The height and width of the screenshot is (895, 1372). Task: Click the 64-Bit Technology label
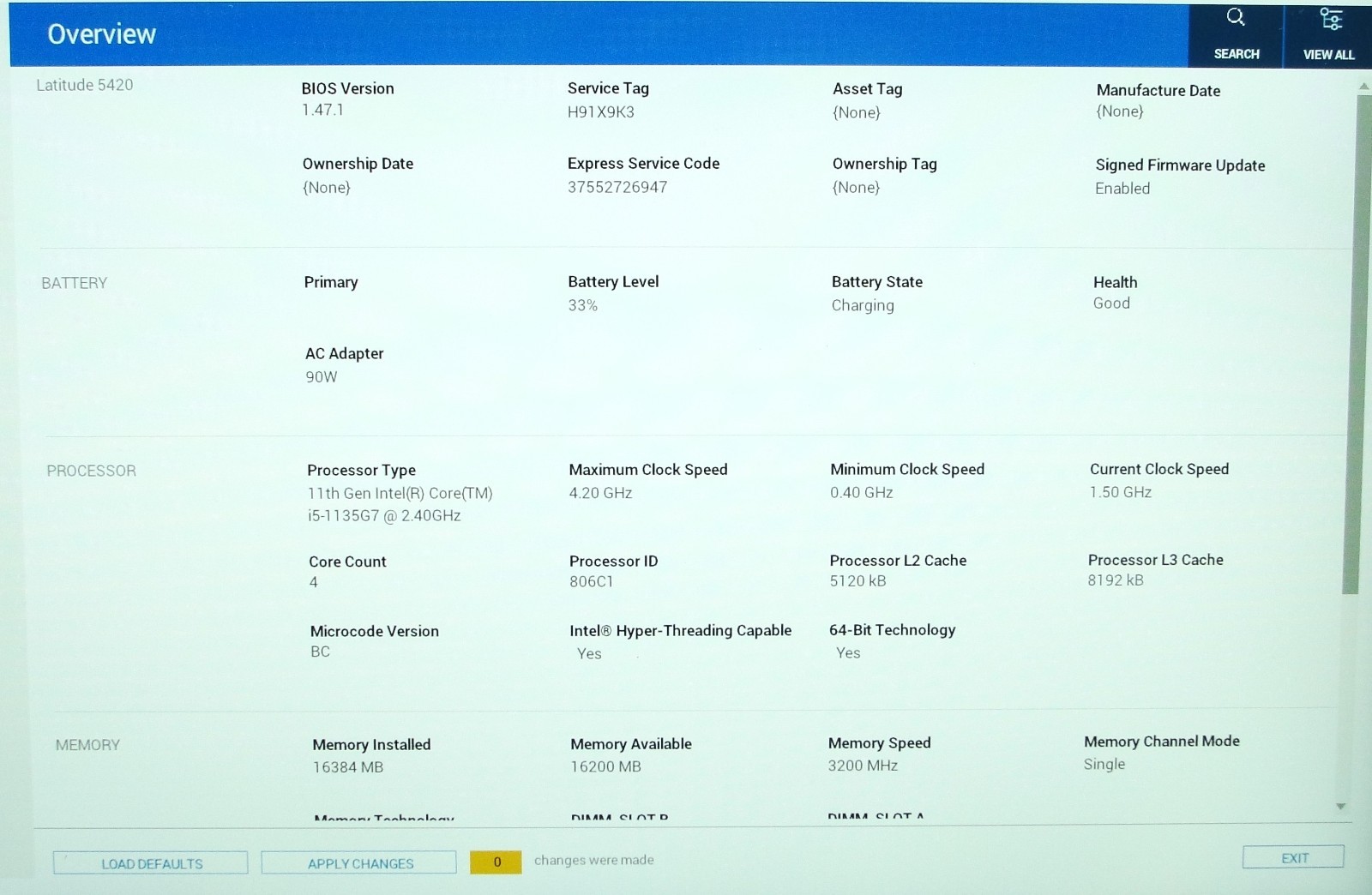pos(892,630)
